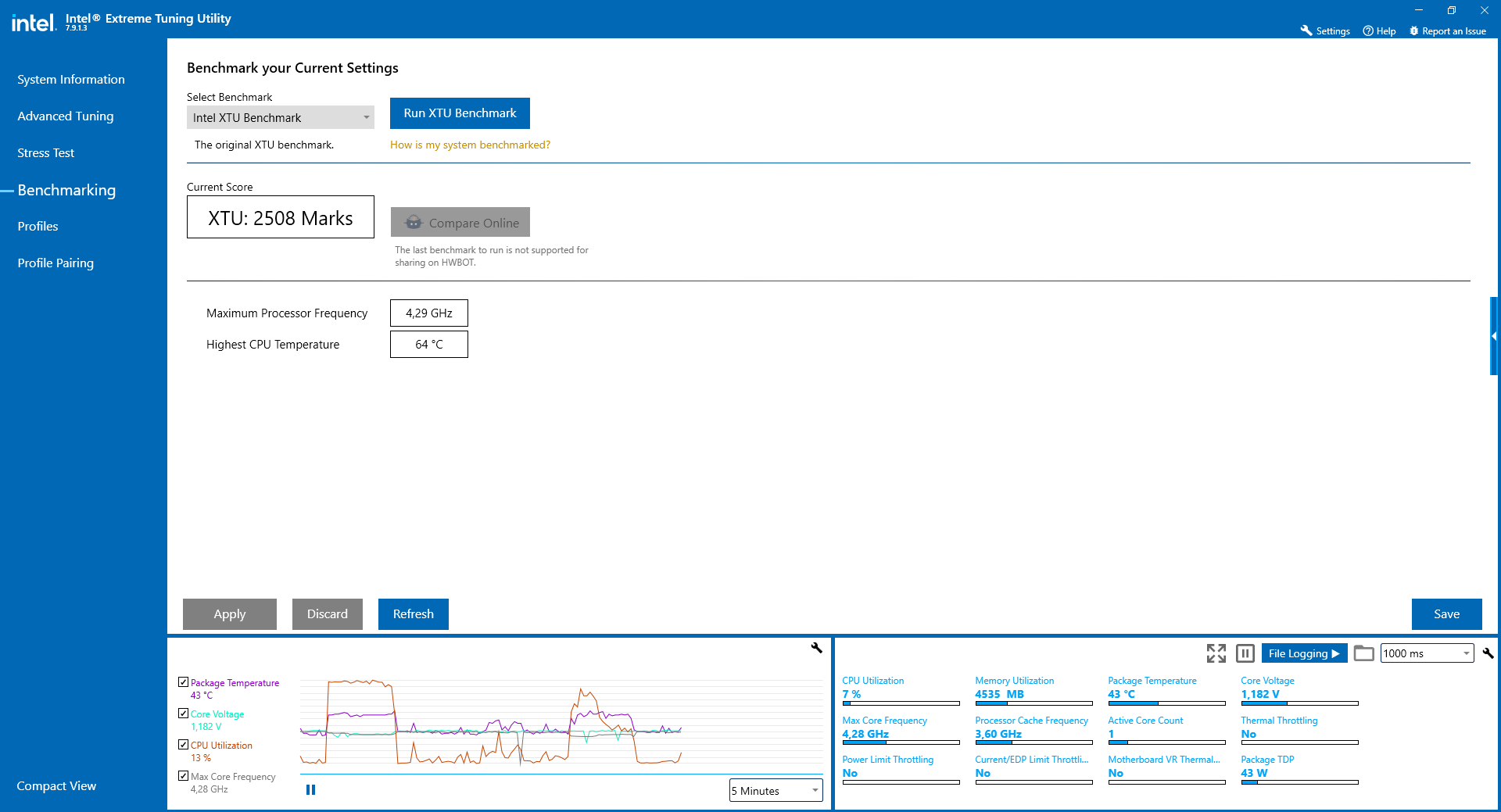Uncheck Core Voltage graph checkbox
Screen dimensions: 1501x812
click(x=183, y=714)
